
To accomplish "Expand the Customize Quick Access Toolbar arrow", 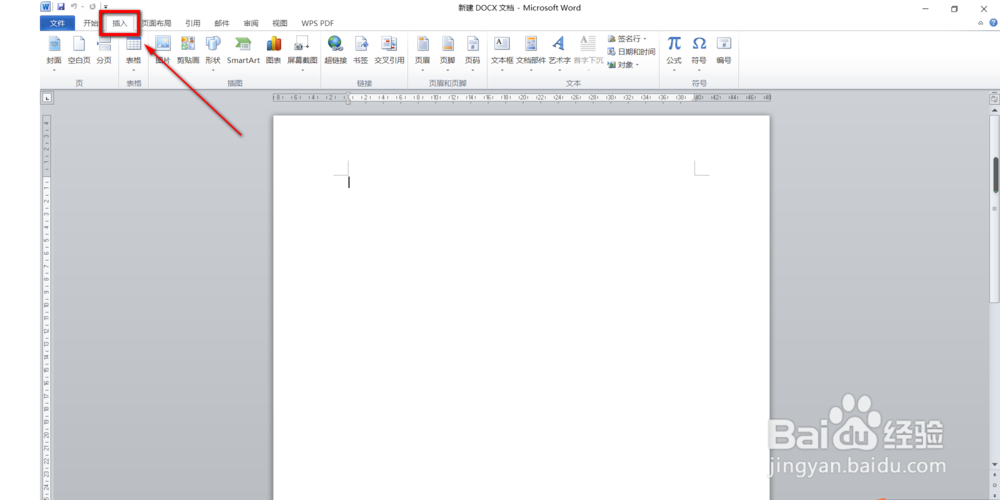I will 106,7.
